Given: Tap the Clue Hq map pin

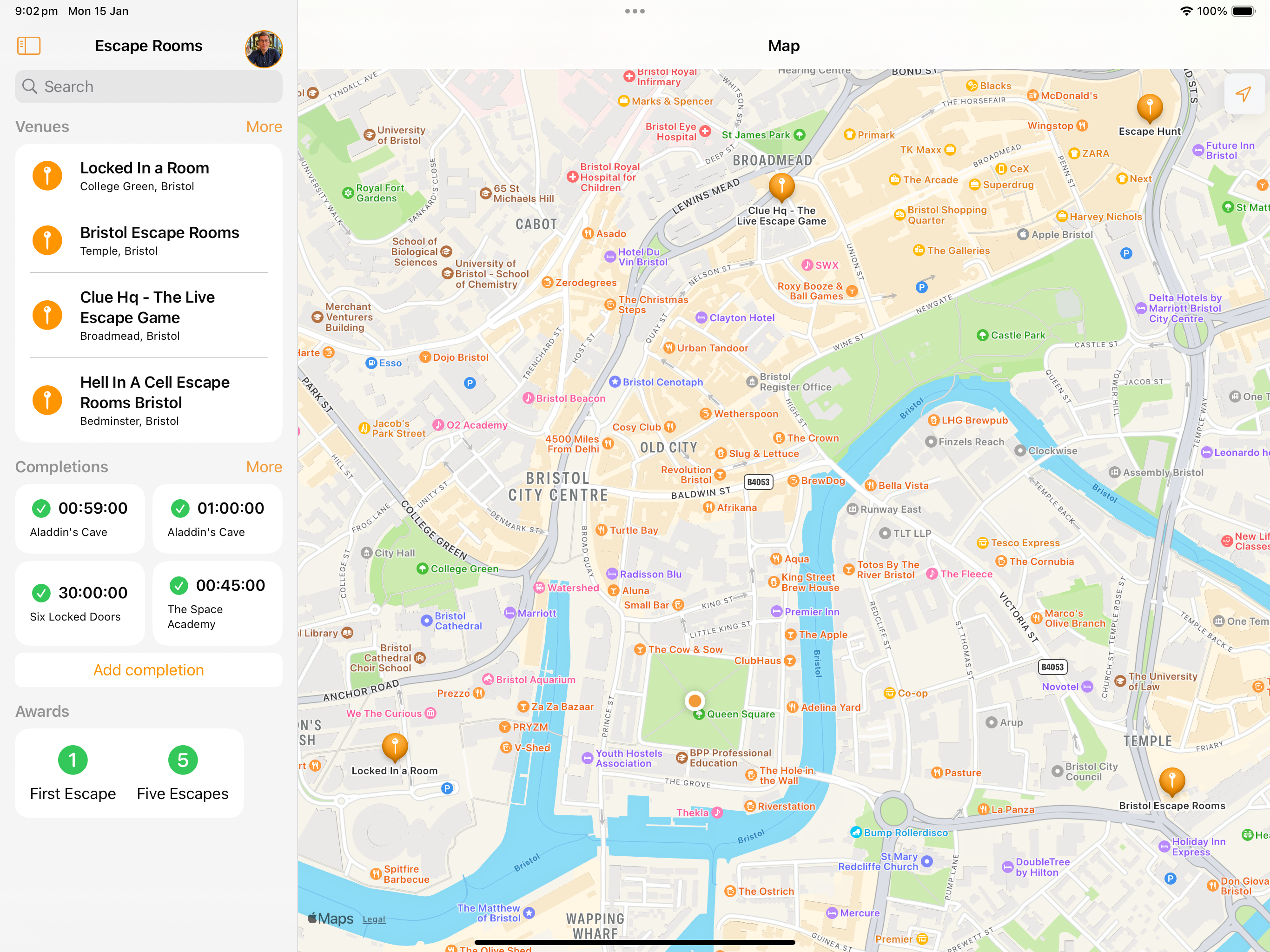Looking at the screenshot, I should (x=781, y=187).
